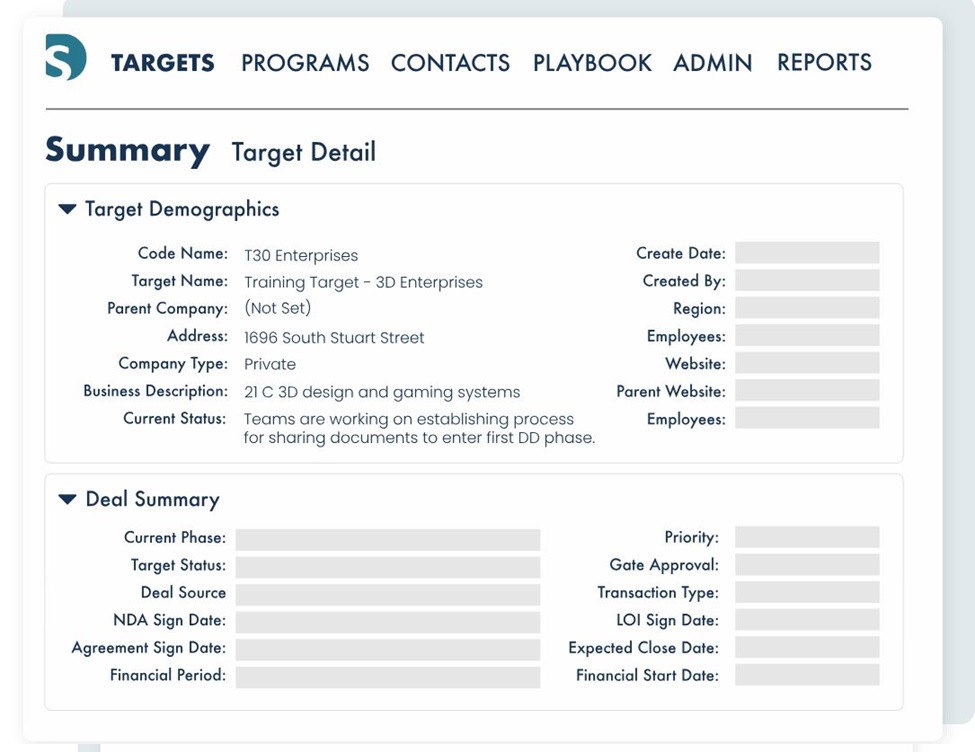Click the Current Phase field
The image size is (975, 752).
click(x=388, y=540)
